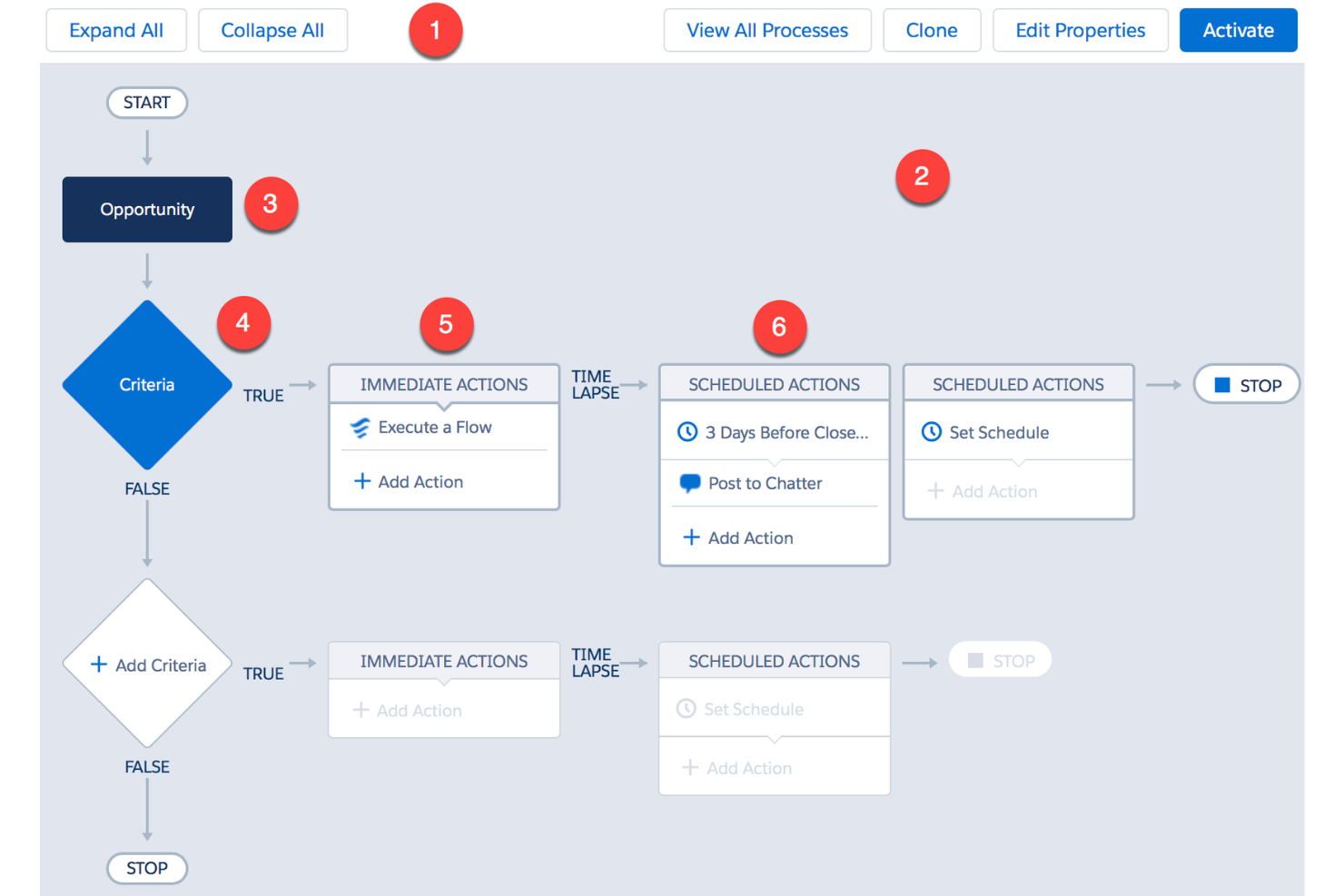This screenshot has width=1344, height=896.
Task: Select the Execute a Flow action icon
Action: [x=360, y=427]
